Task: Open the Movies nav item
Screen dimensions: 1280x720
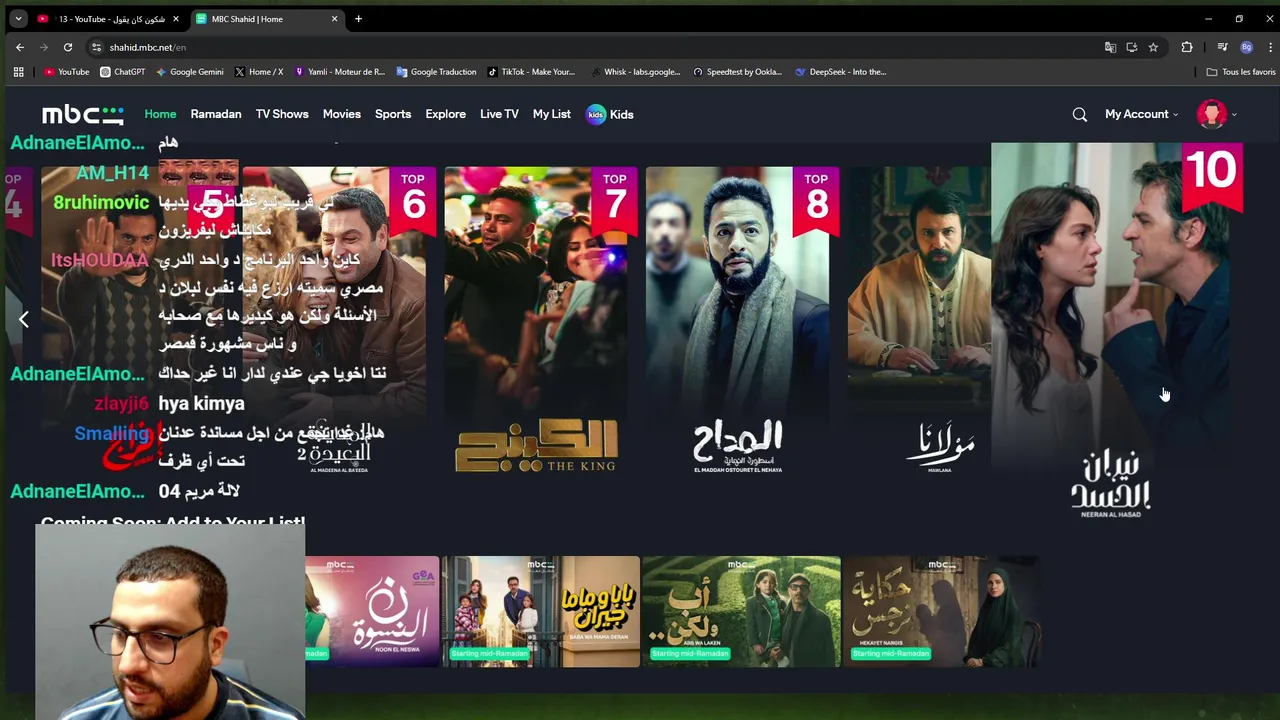Action: click(x=342, y=114)
